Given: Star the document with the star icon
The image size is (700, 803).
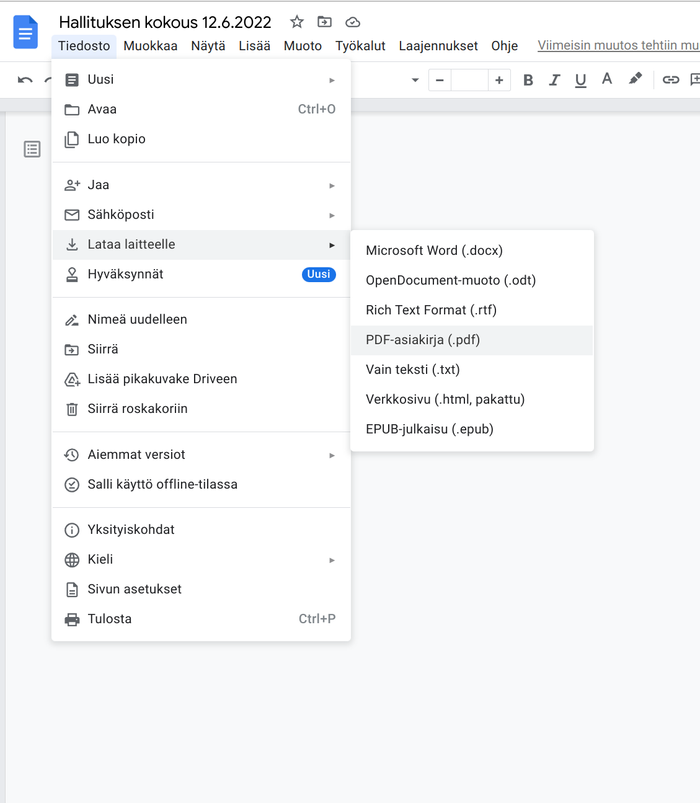Looking at the screenshot, I should (296, 22).
